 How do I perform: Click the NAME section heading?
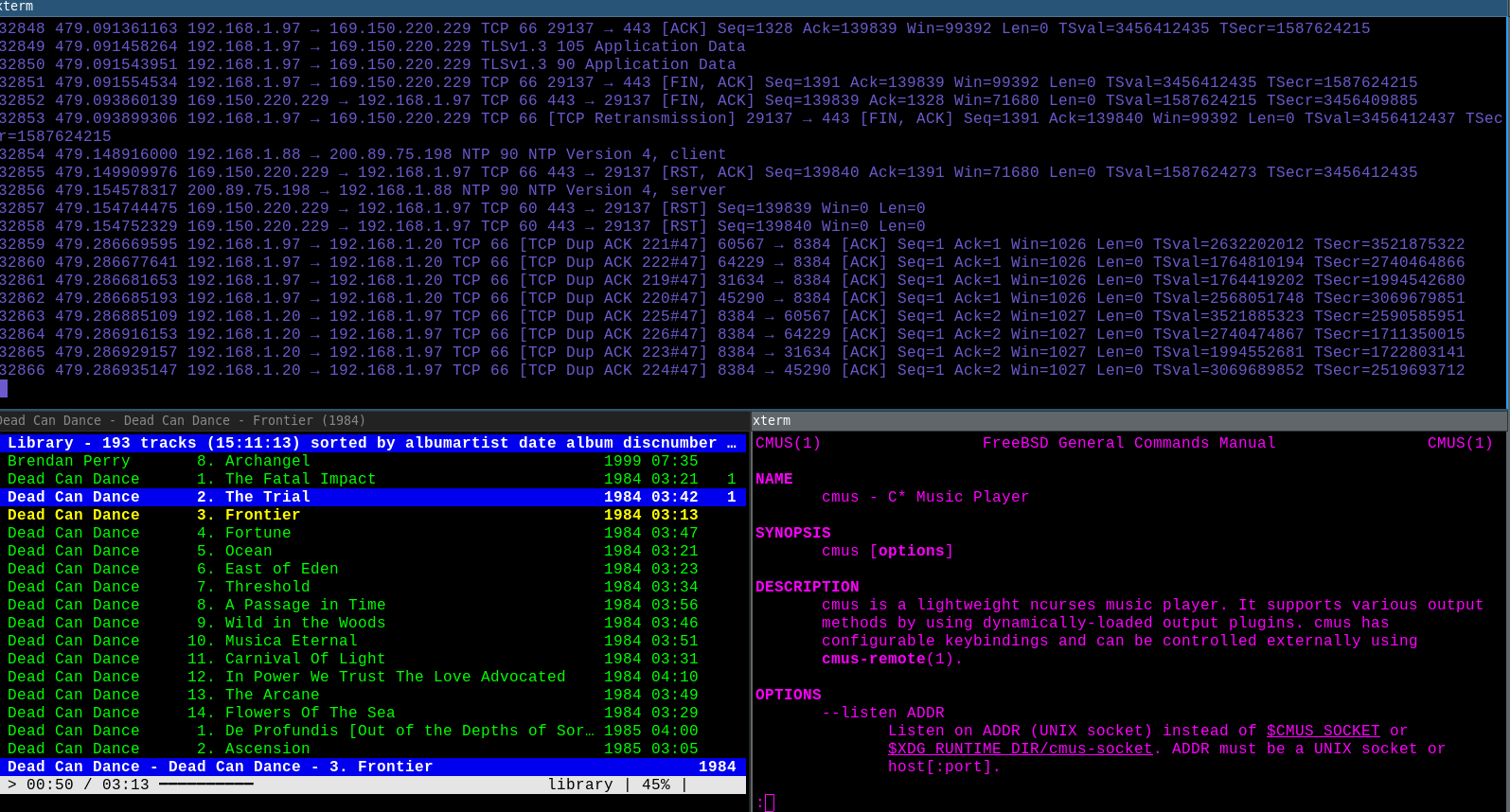point(774,479)
